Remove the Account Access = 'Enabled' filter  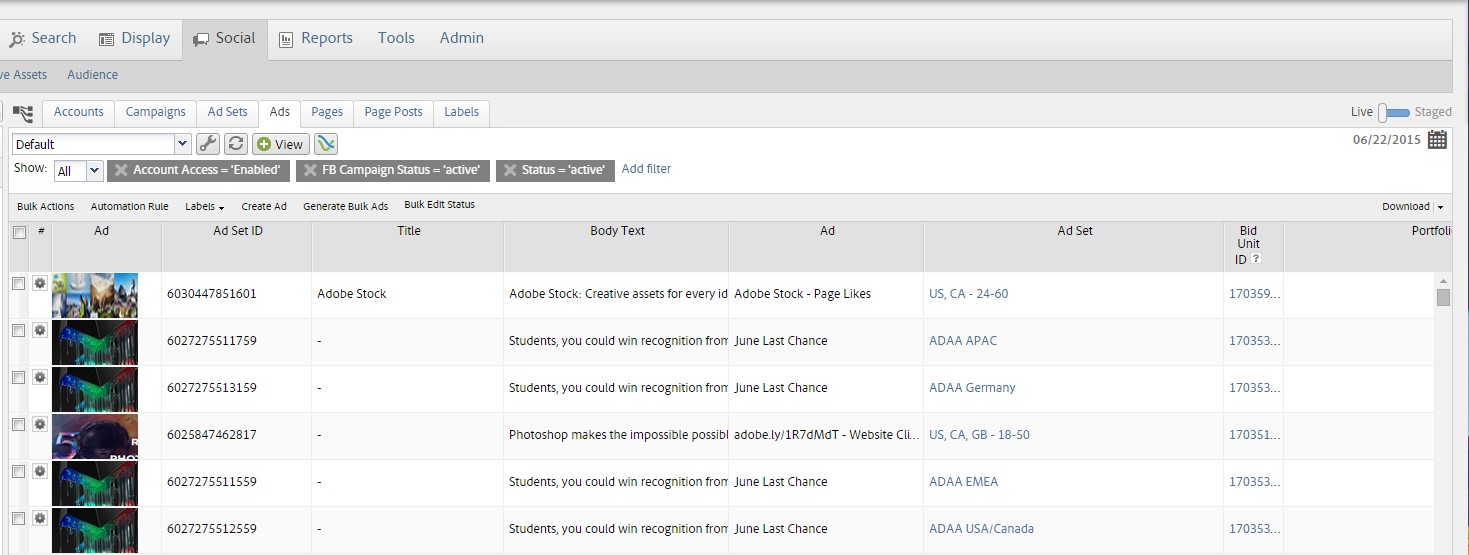coord(121,170)
